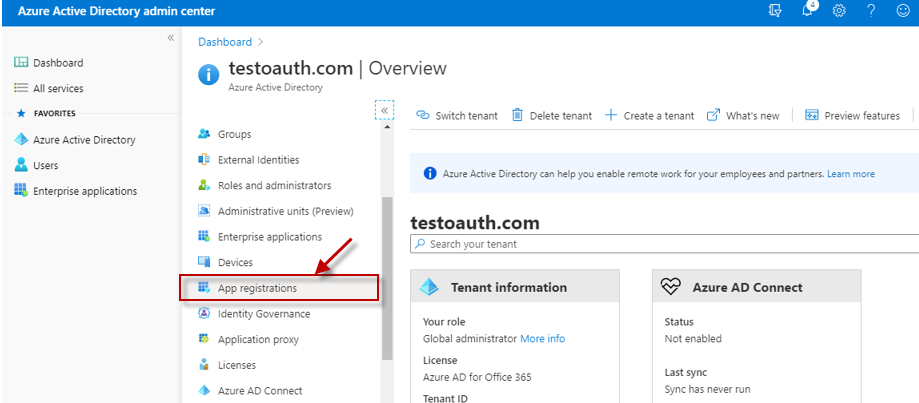The width and height of the screenshot is (919, 403).
Task: Click the Users favorite icon
Action: coord(21,165)
